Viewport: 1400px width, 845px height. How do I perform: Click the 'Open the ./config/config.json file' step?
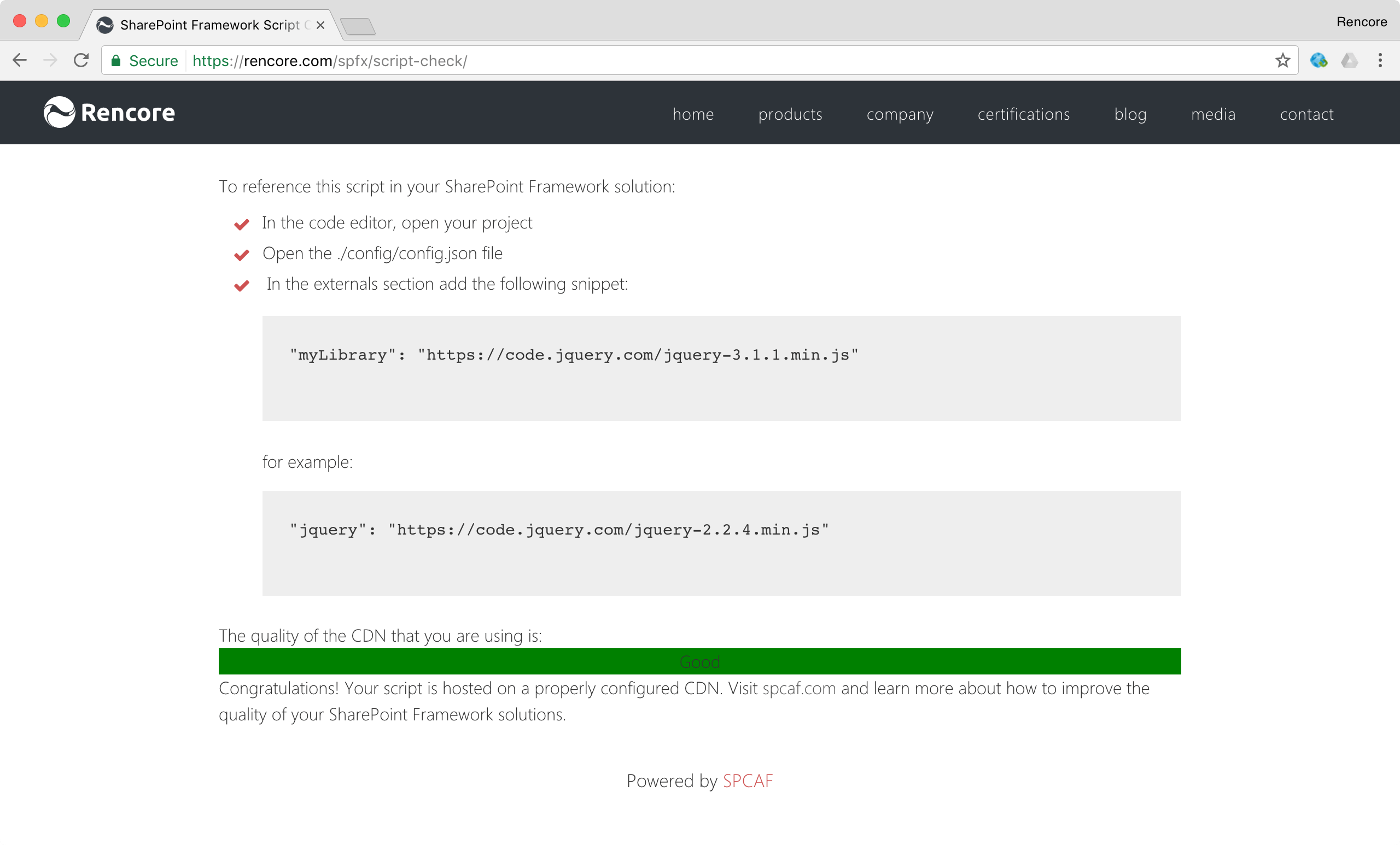point(382,253)
